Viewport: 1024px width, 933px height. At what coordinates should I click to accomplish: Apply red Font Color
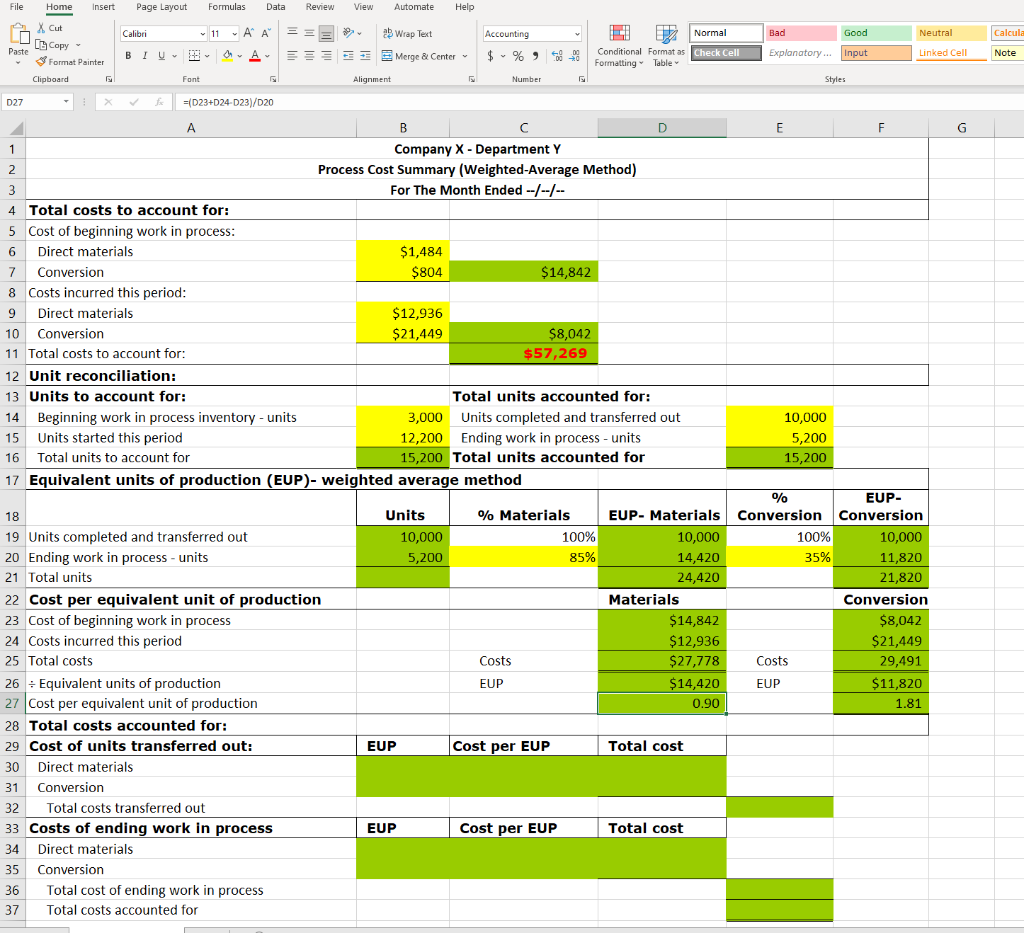255,56
